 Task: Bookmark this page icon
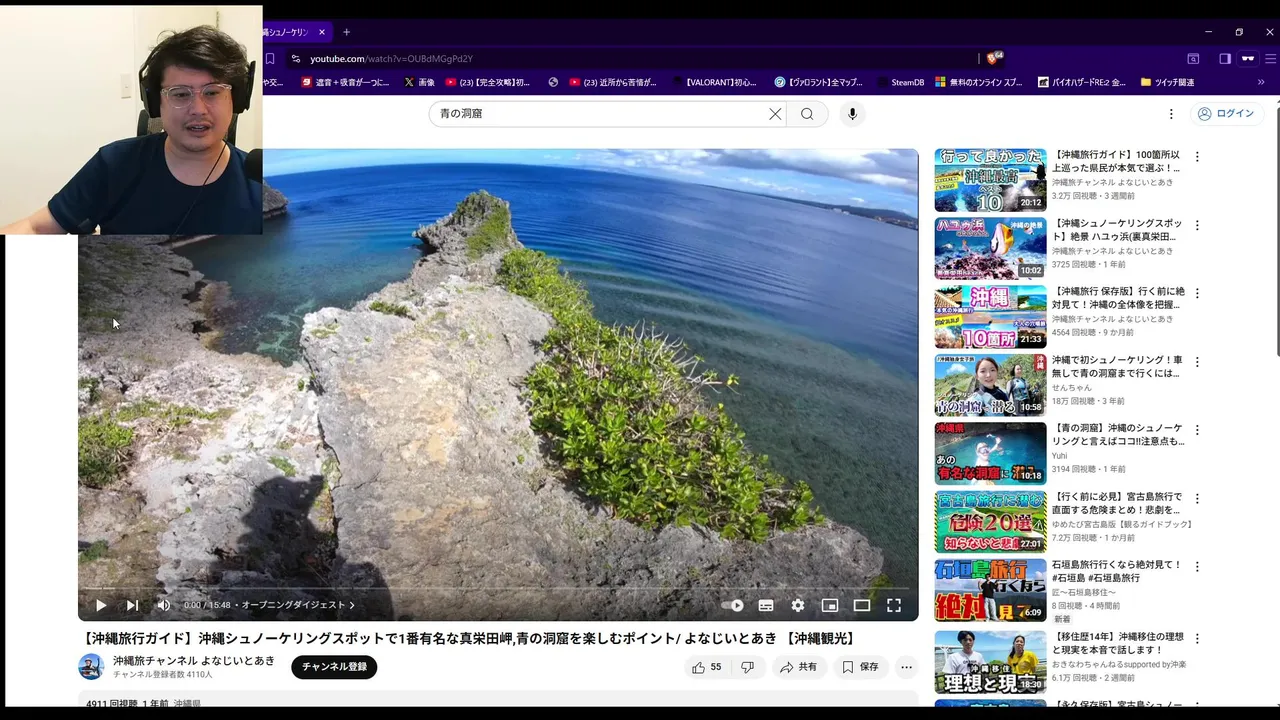coord(269,59)
